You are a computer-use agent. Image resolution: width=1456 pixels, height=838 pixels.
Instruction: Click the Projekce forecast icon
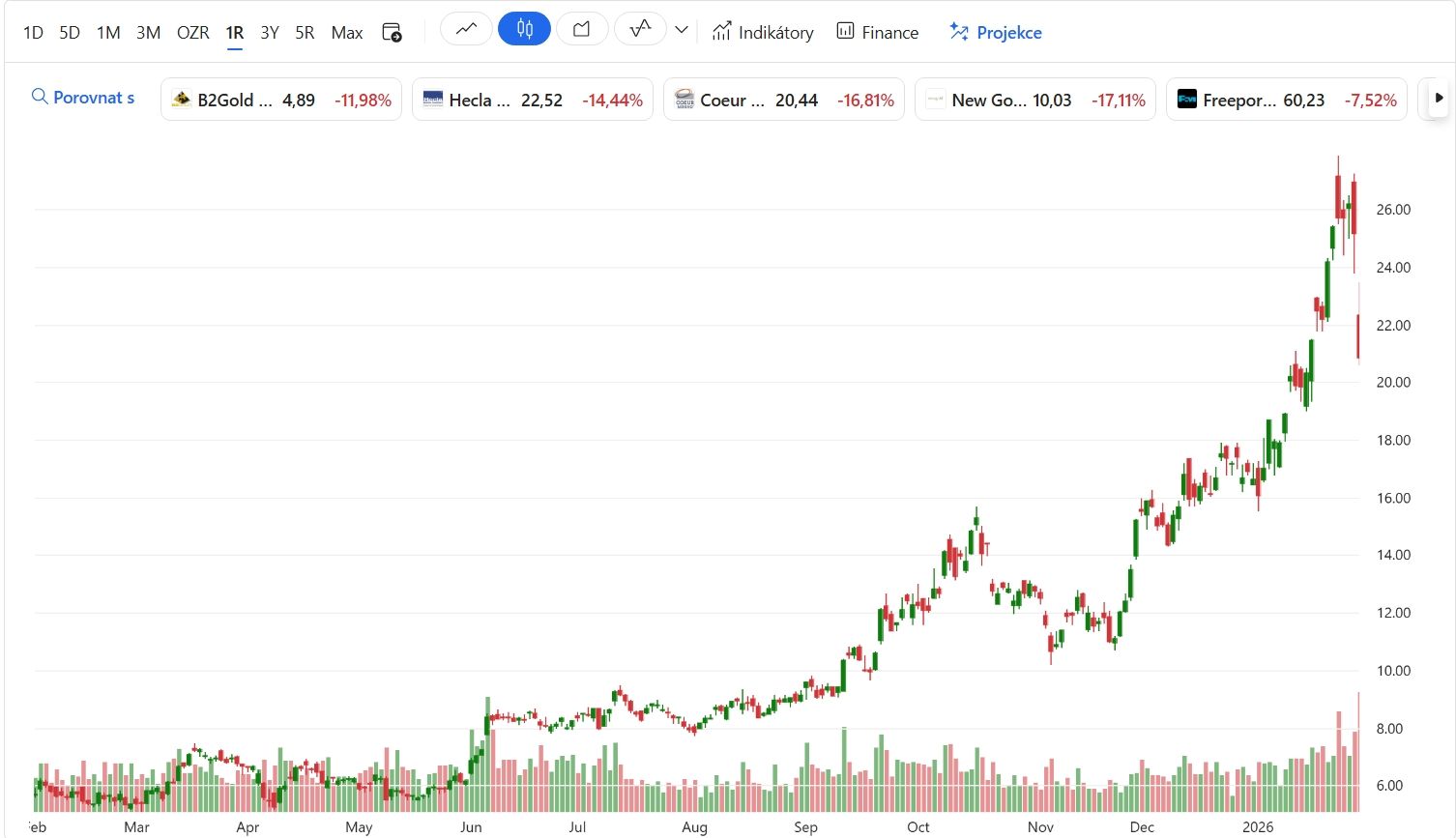coord(995,31)
